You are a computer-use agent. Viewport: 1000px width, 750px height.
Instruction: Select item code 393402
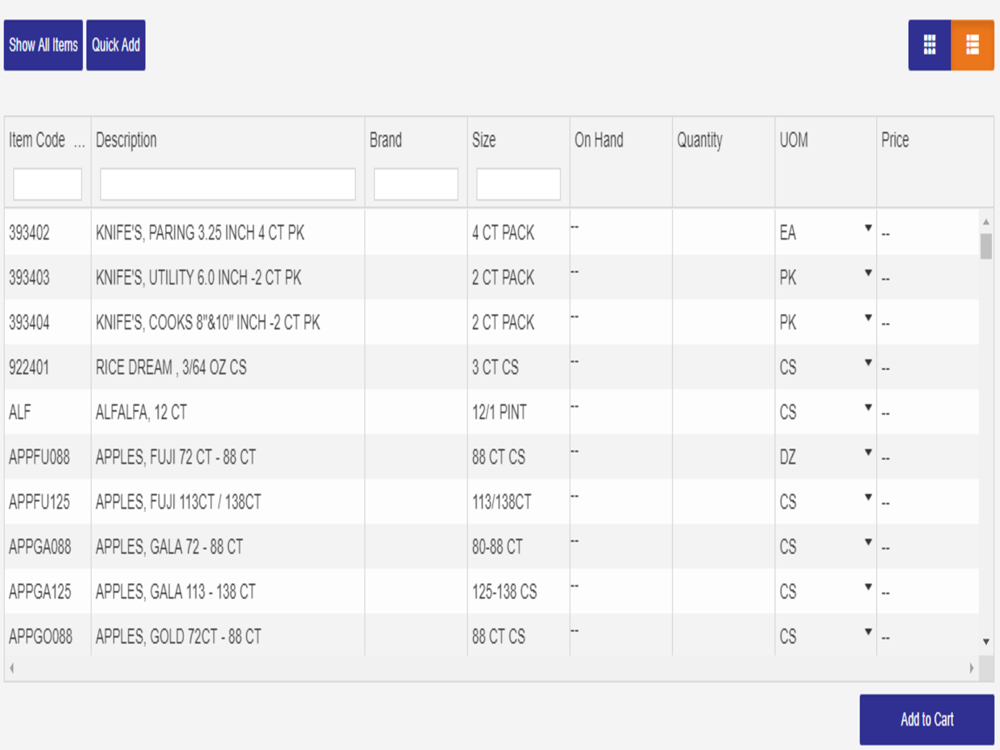tap(29, 233)
